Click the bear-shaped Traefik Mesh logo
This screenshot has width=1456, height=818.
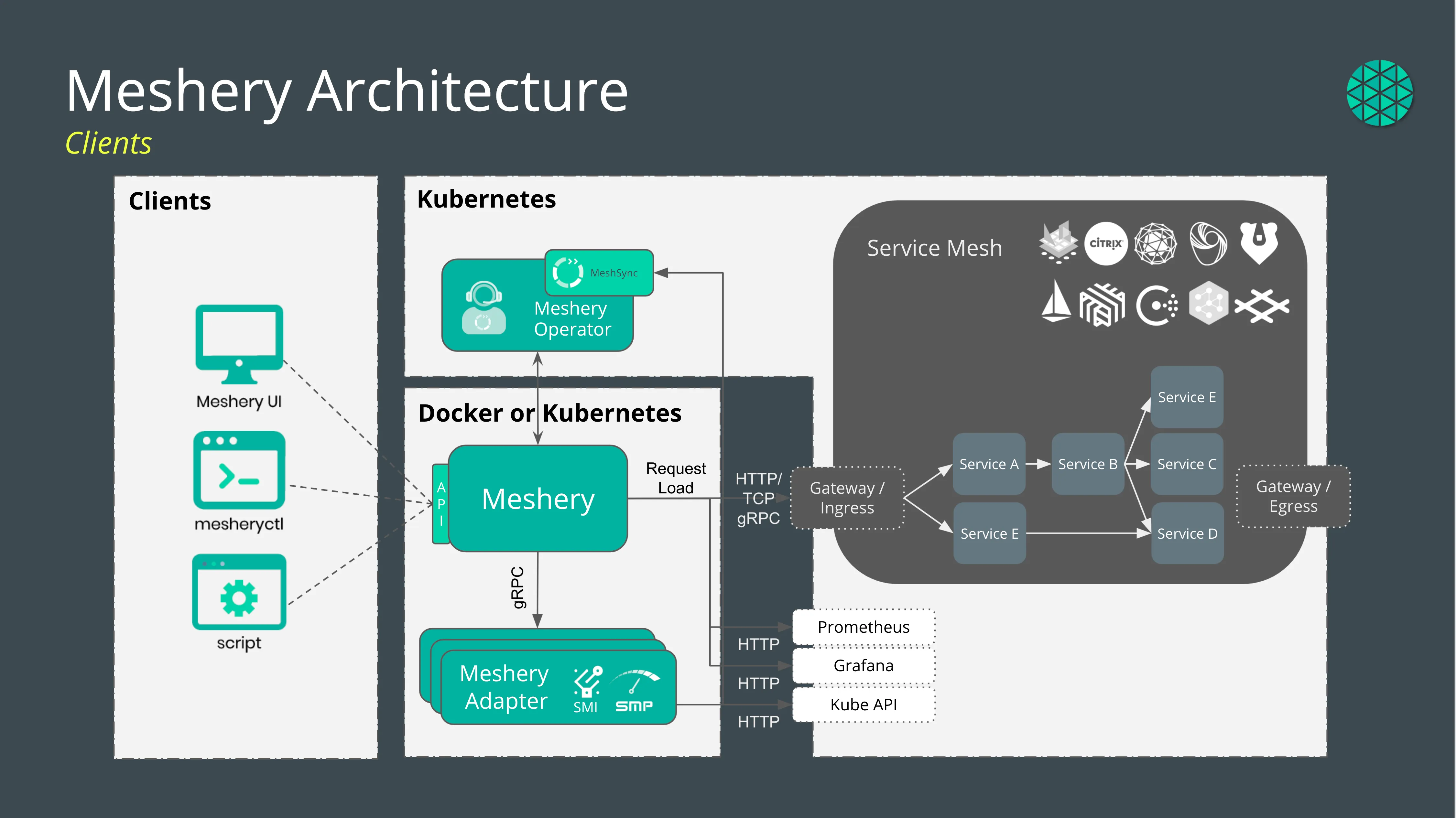[x=1259, y=242]
